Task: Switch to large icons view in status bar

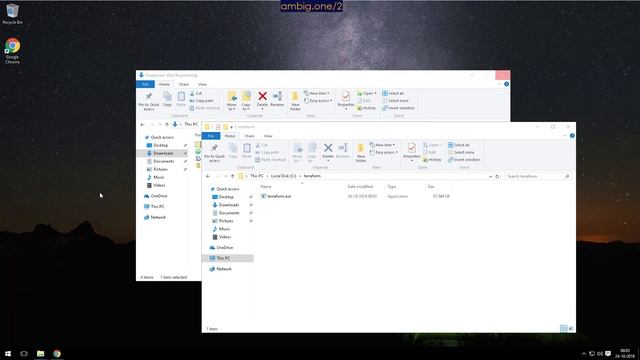Action: click(571, 329)
